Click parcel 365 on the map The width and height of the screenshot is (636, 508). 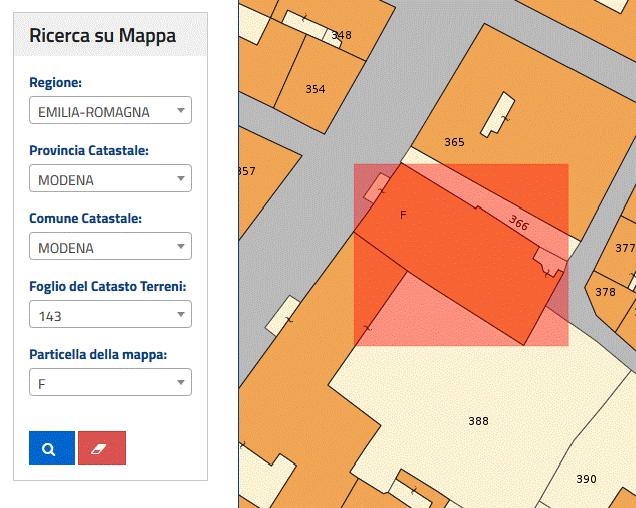point(454,142)
